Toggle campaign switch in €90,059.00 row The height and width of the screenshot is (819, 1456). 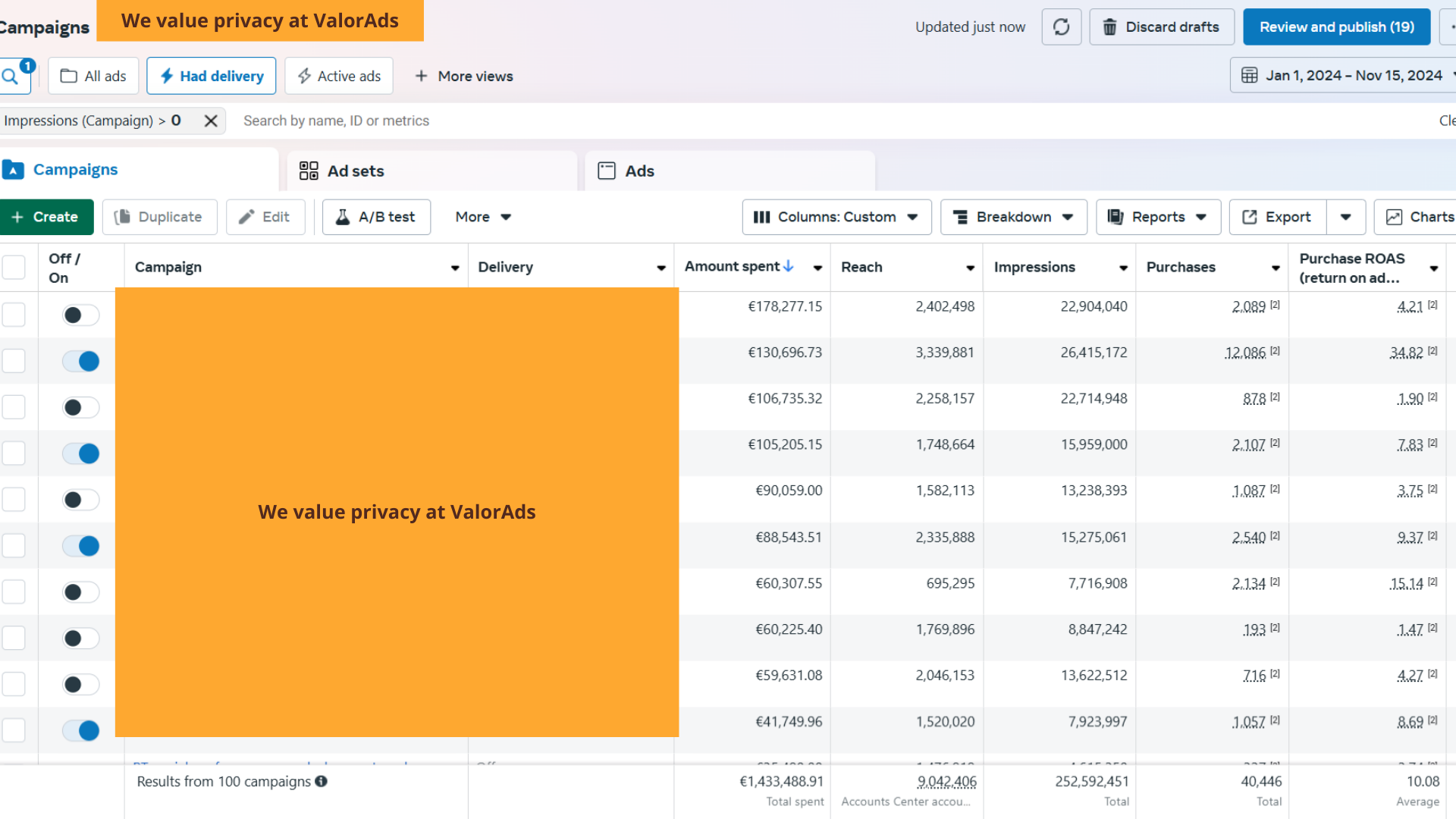[81, 500]
